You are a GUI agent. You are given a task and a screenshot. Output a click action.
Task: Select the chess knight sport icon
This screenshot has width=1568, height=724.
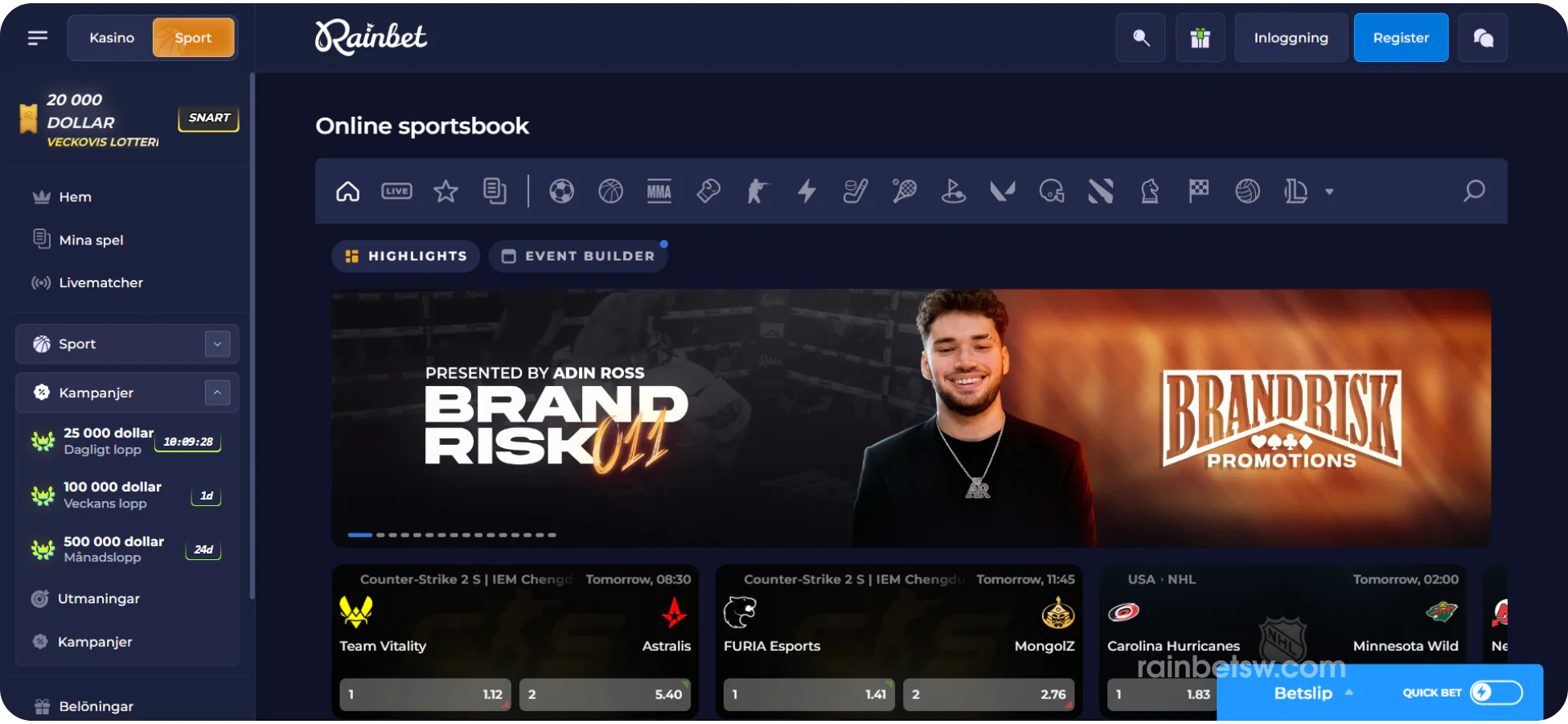click(1150, 191)
